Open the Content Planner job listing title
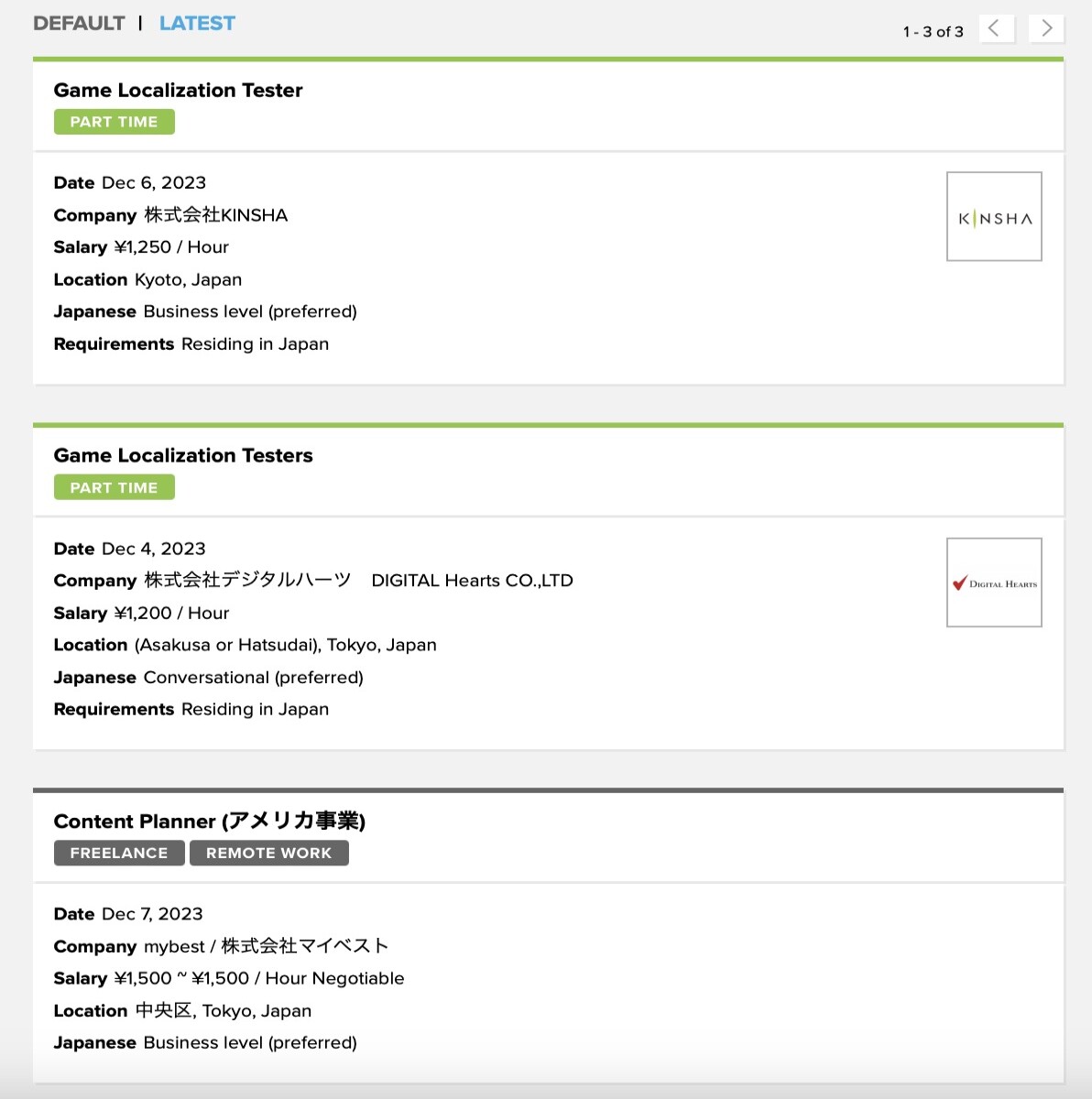Viewport: 1092px width, 1099px height. click(210, 821)
